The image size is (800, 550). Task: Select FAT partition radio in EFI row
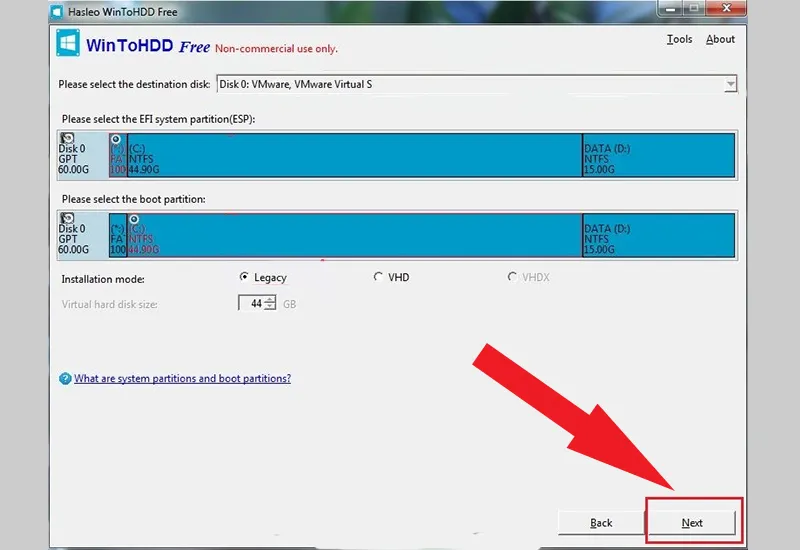point(117,139)
